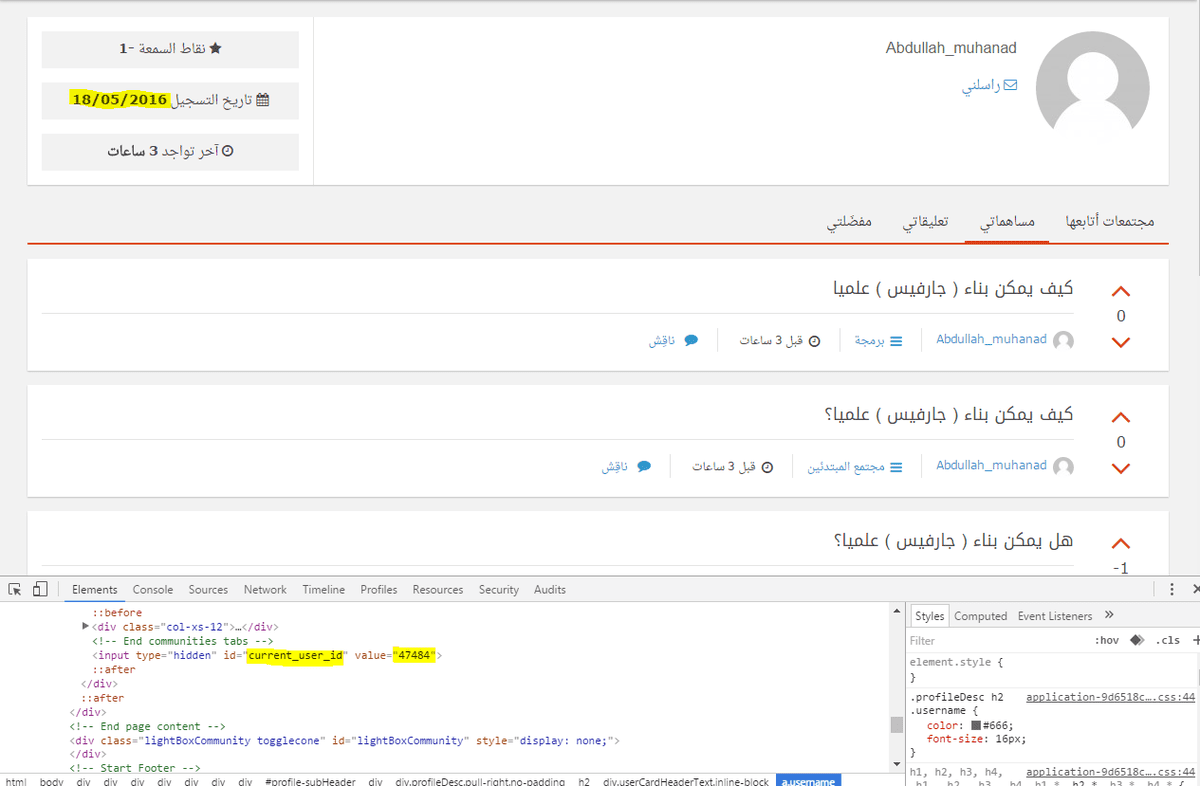This screenshot has height=786, width=1200.
Task: Open the Network tab
Action: (265, 590)
